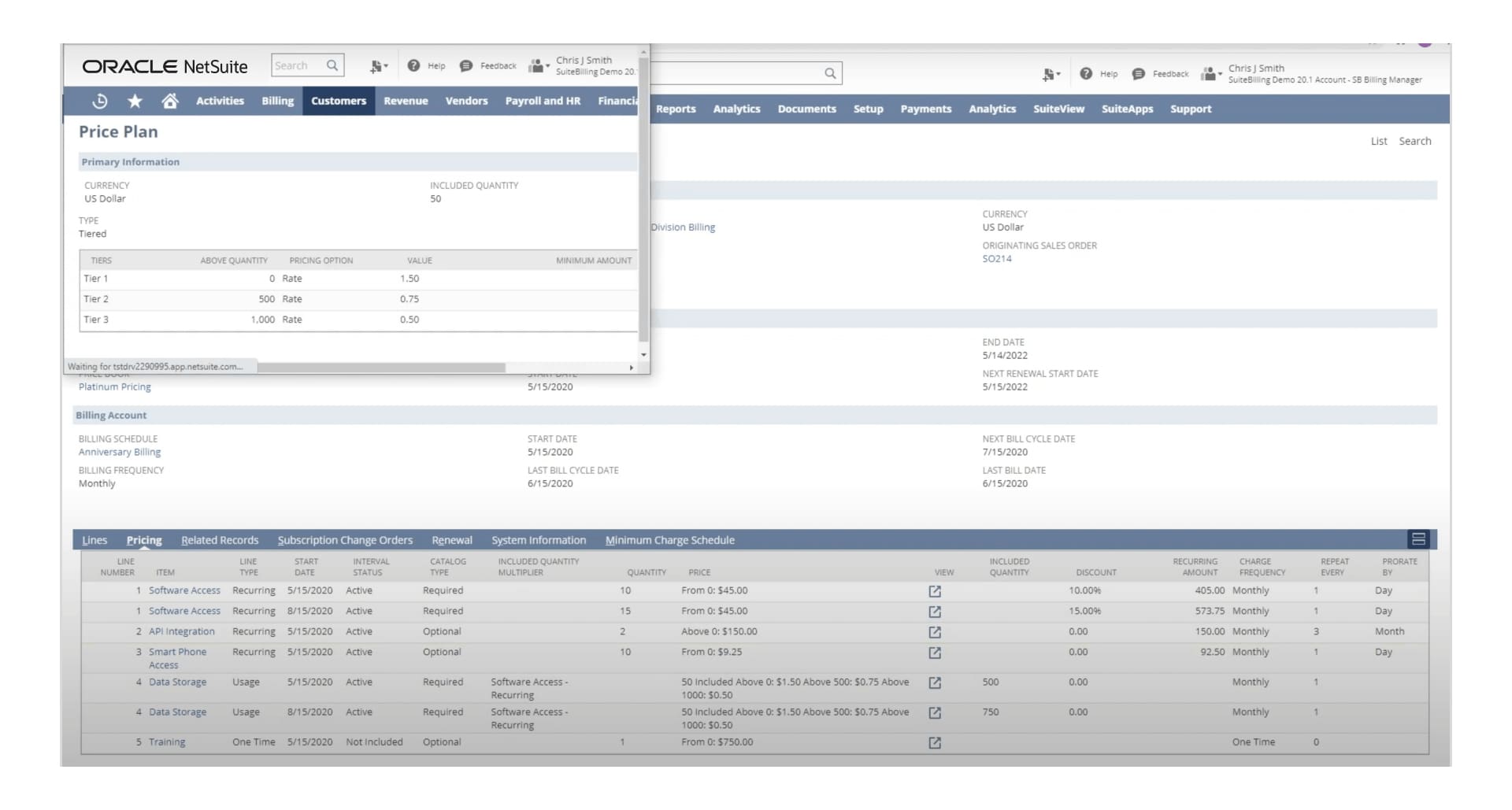Viewport: 1512px width, 810px height.
Task: Open Create New icon in background window
Action: pos(1051,74)
